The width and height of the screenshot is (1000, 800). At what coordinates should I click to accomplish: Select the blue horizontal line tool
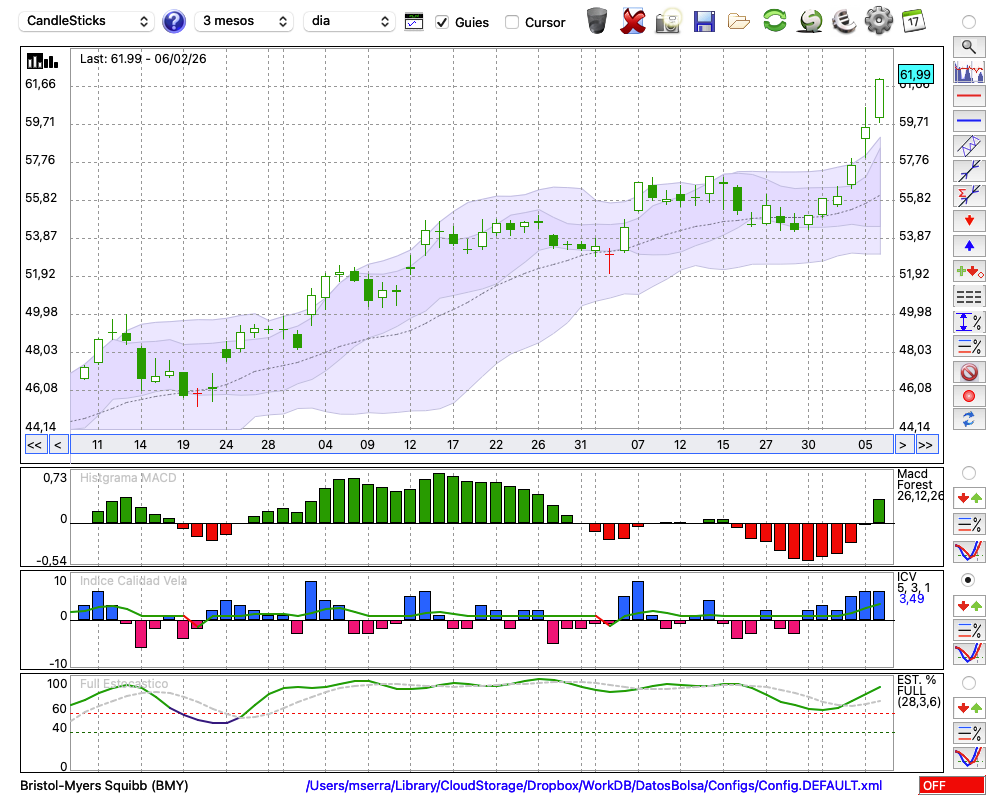969,121
